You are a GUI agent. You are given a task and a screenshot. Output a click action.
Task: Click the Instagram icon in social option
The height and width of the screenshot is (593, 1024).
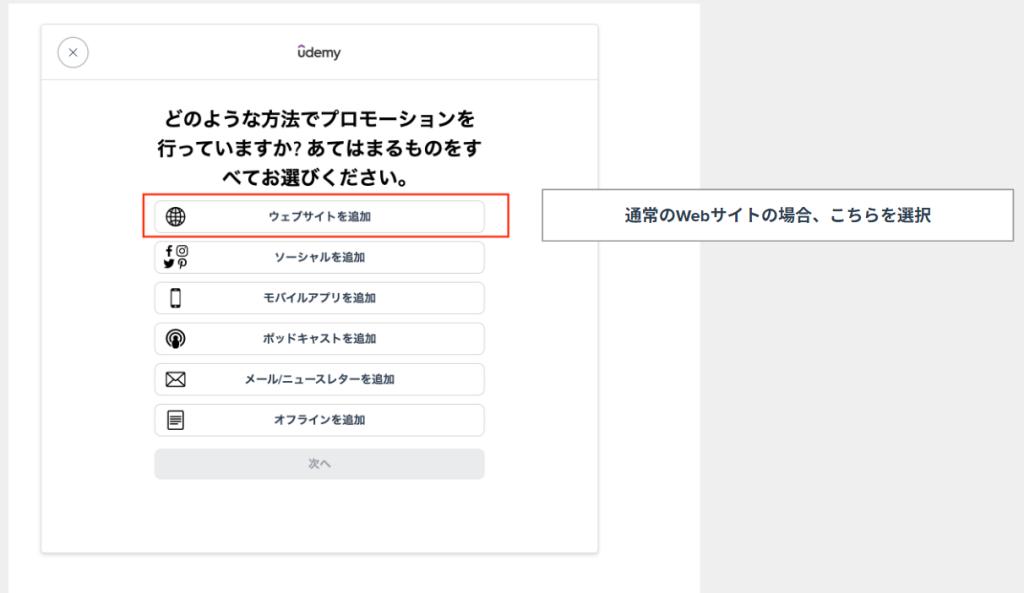click(182, 251)
